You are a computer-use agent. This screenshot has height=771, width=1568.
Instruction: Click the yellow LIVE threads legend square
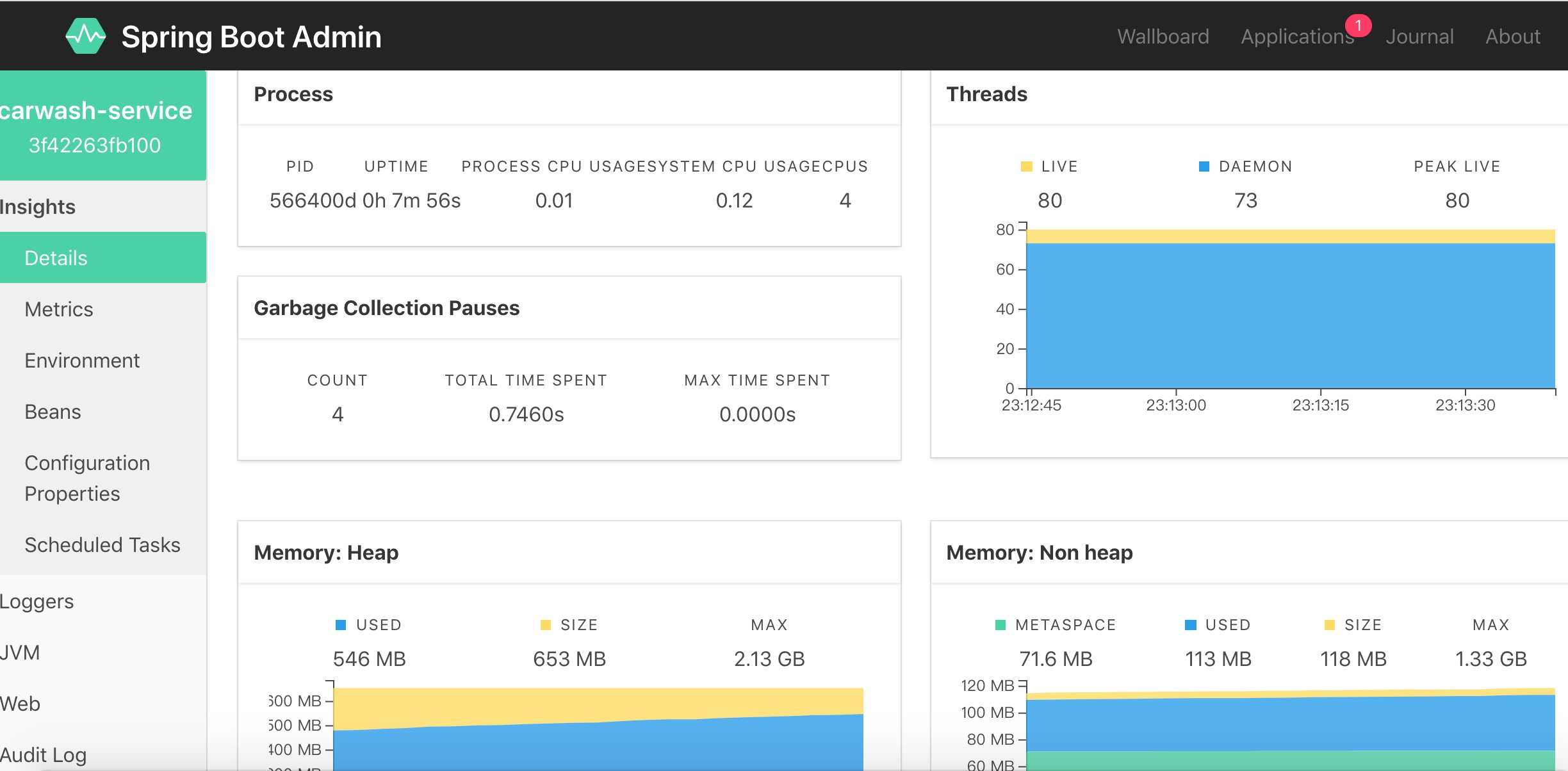pyautogui.click(x=1026, y=166)
